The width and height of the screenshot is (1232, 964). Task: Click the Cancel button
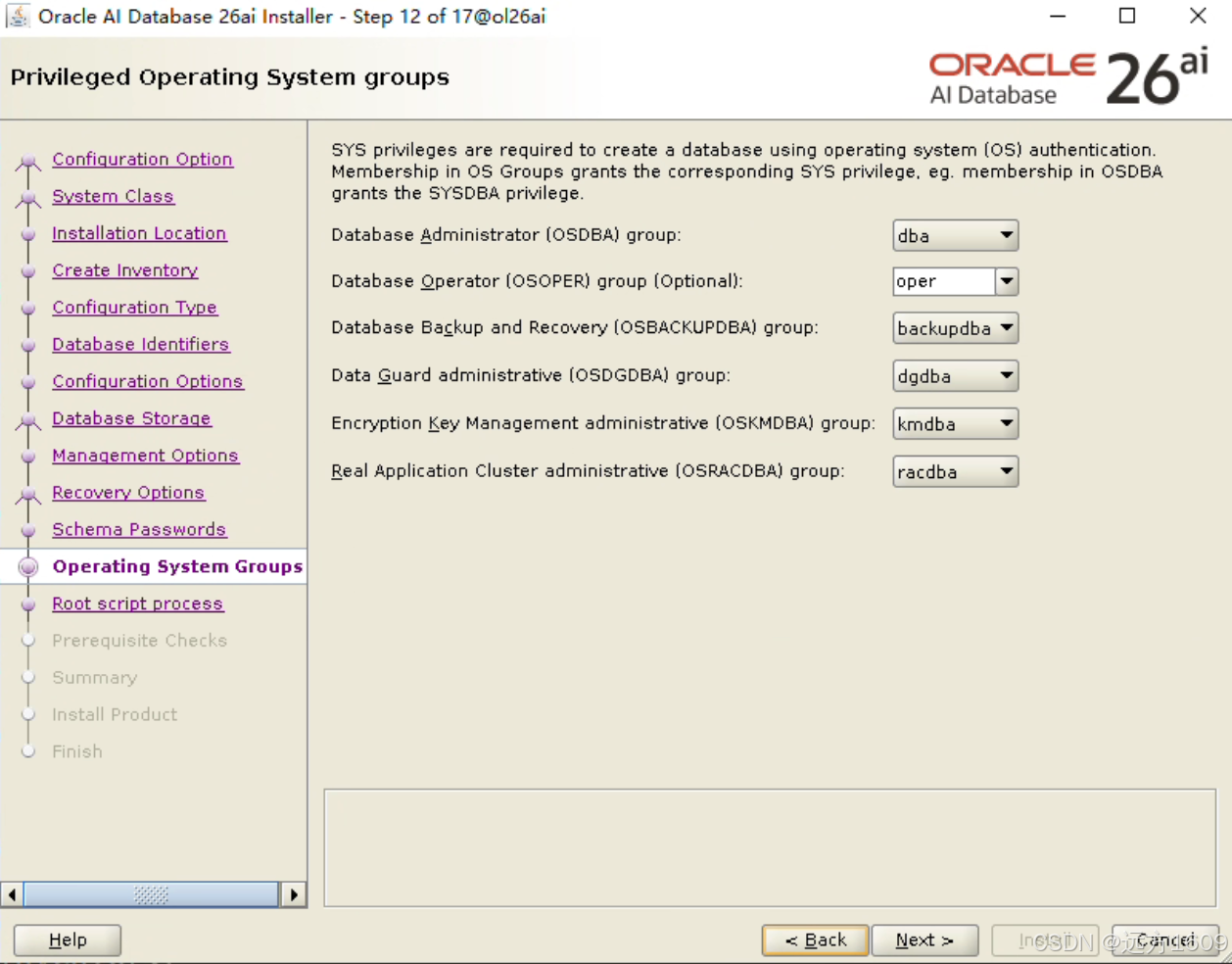(x=1165, y=940)
